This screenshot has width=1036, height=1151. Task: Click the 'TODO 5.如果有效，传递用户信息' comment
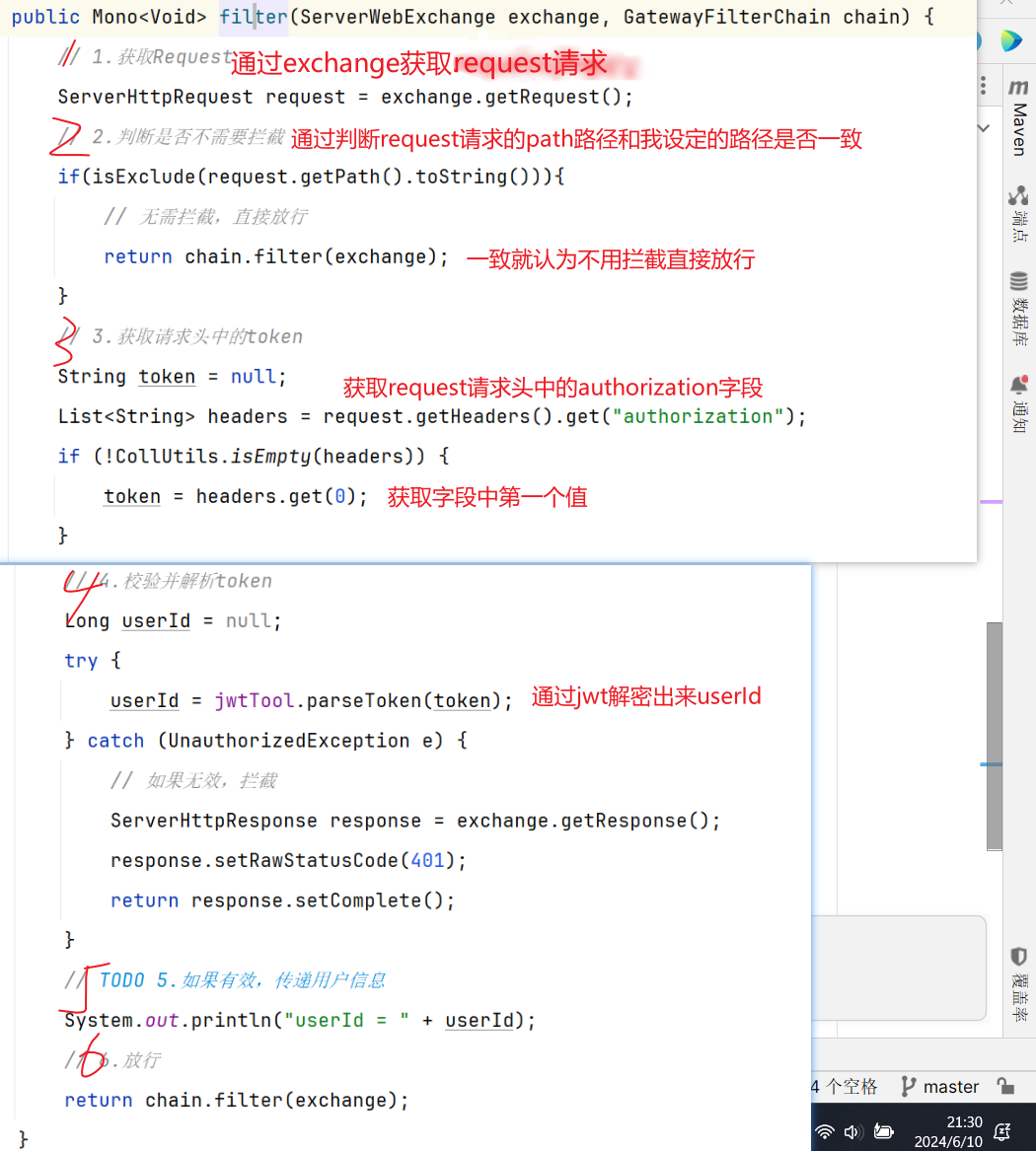click(243, 980)
